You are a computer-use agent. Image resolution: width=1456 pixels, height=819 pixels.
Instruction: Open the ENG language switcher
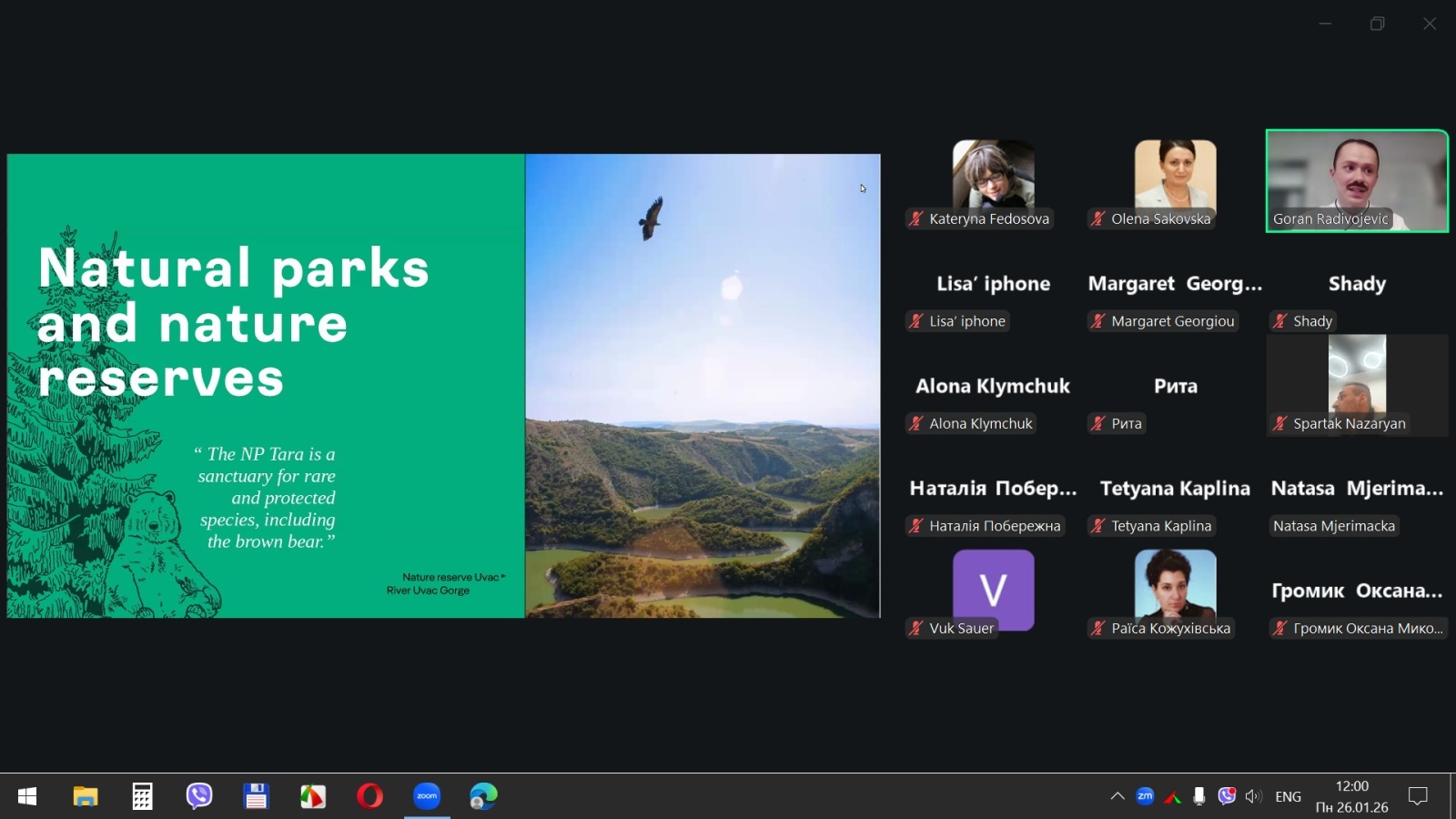1288,796
